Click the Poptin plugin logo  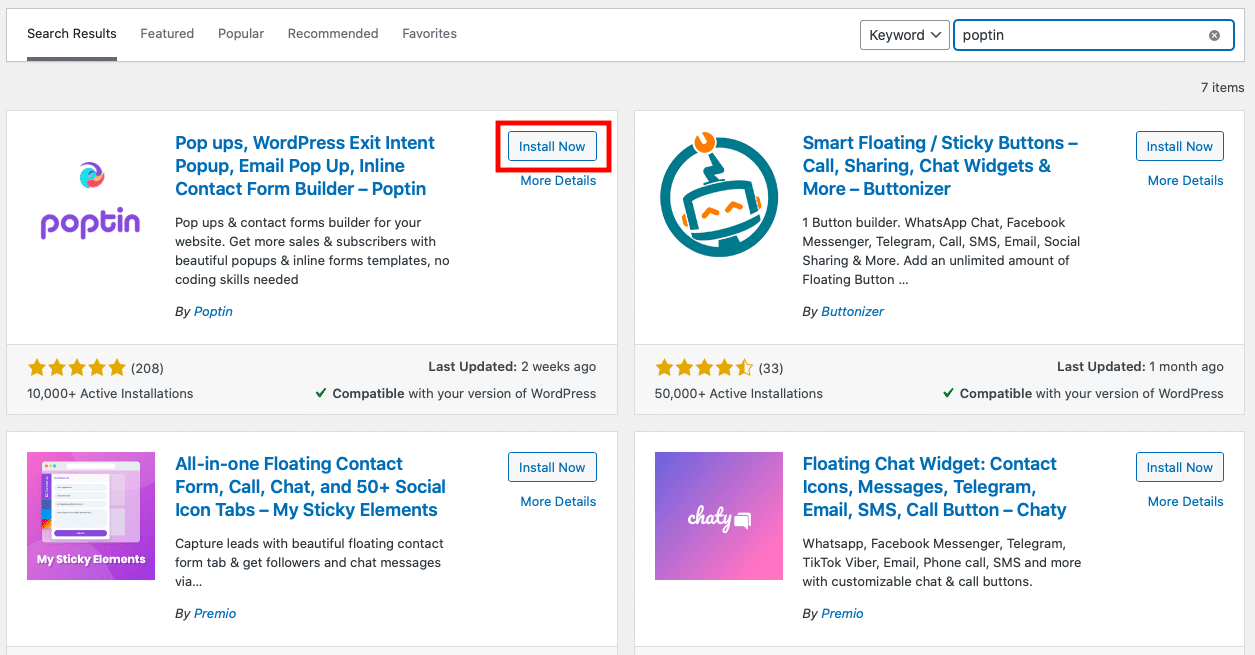click(x=91, y=201)
